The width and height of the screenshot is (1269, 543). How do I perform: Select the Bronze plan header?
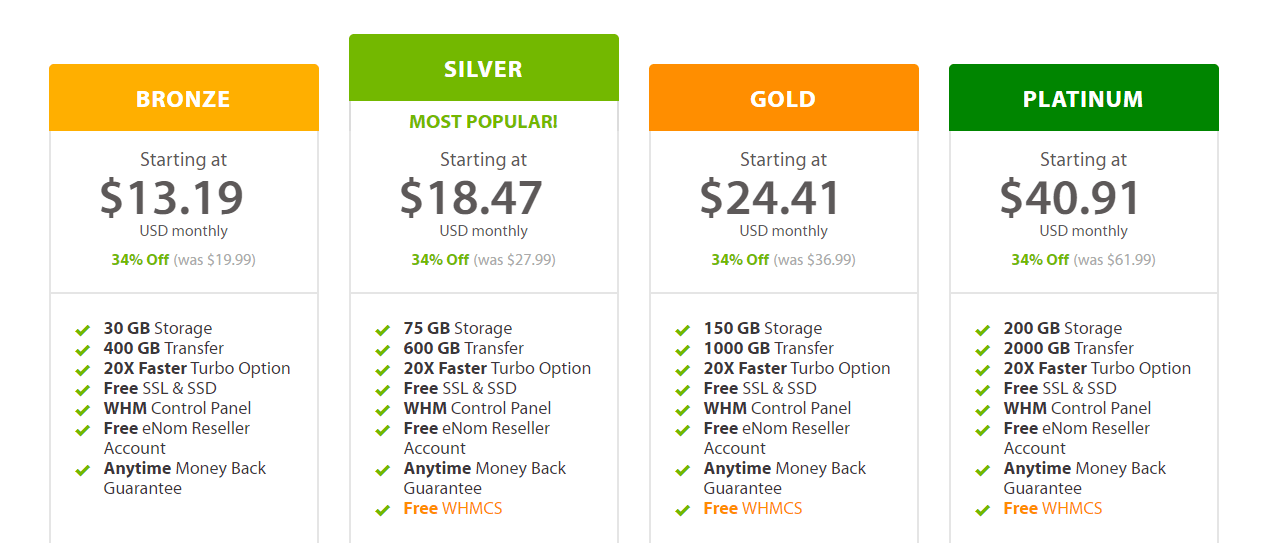coord(184,99)
